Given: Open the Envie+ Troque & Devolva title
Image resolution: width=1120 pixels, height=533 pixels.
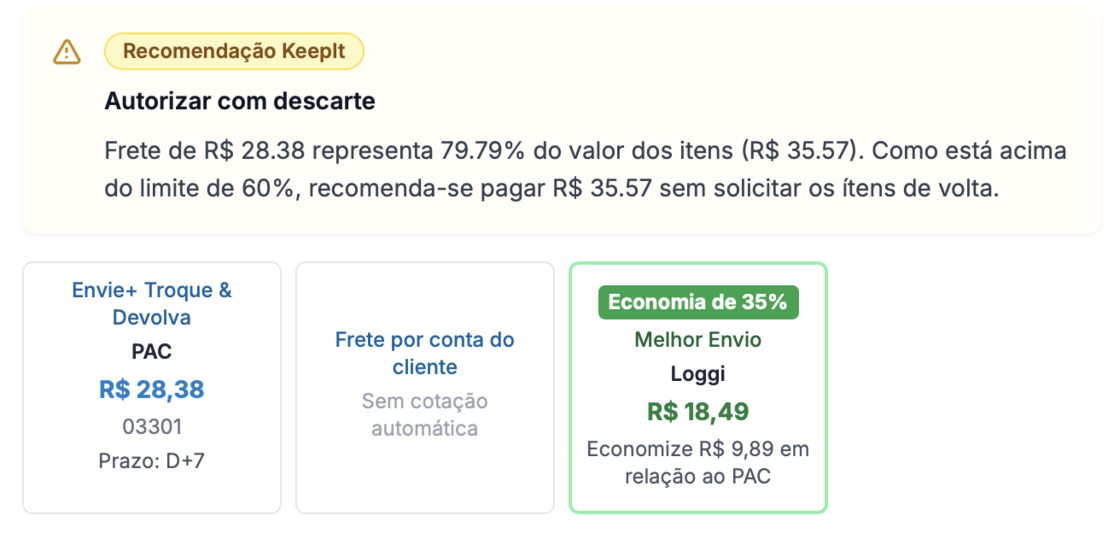Looking at the screenshot, I should [x=152, y=304].
